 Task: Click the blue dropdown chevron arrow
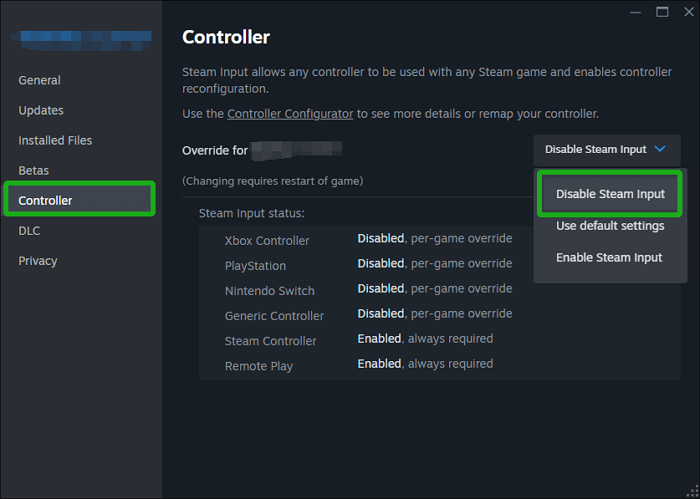click(x=660, y=150)
